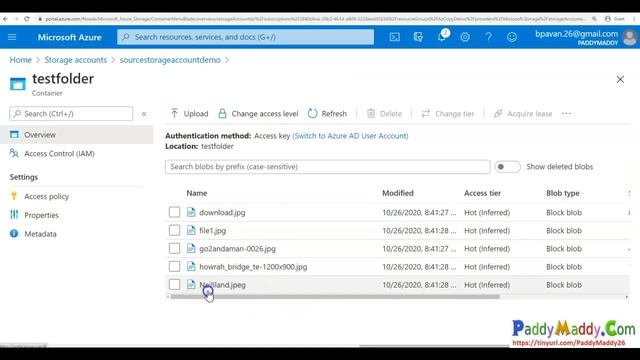Select checkbox for howrah_bridge_te-1200x900.jpg
Image resolution: width=640 pixels, height=360 pixels.
click(174, 267)
